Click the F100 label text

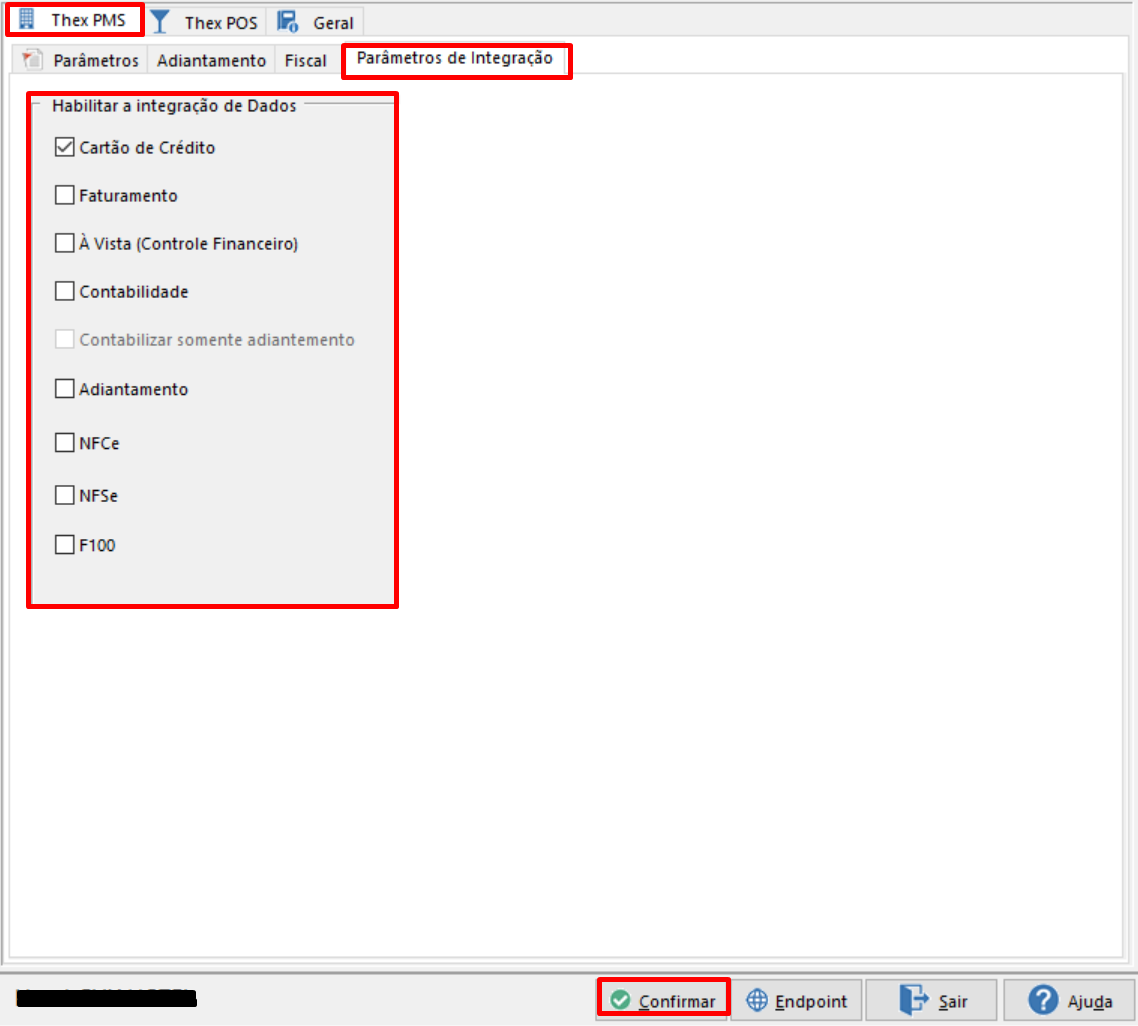(97, 546)
